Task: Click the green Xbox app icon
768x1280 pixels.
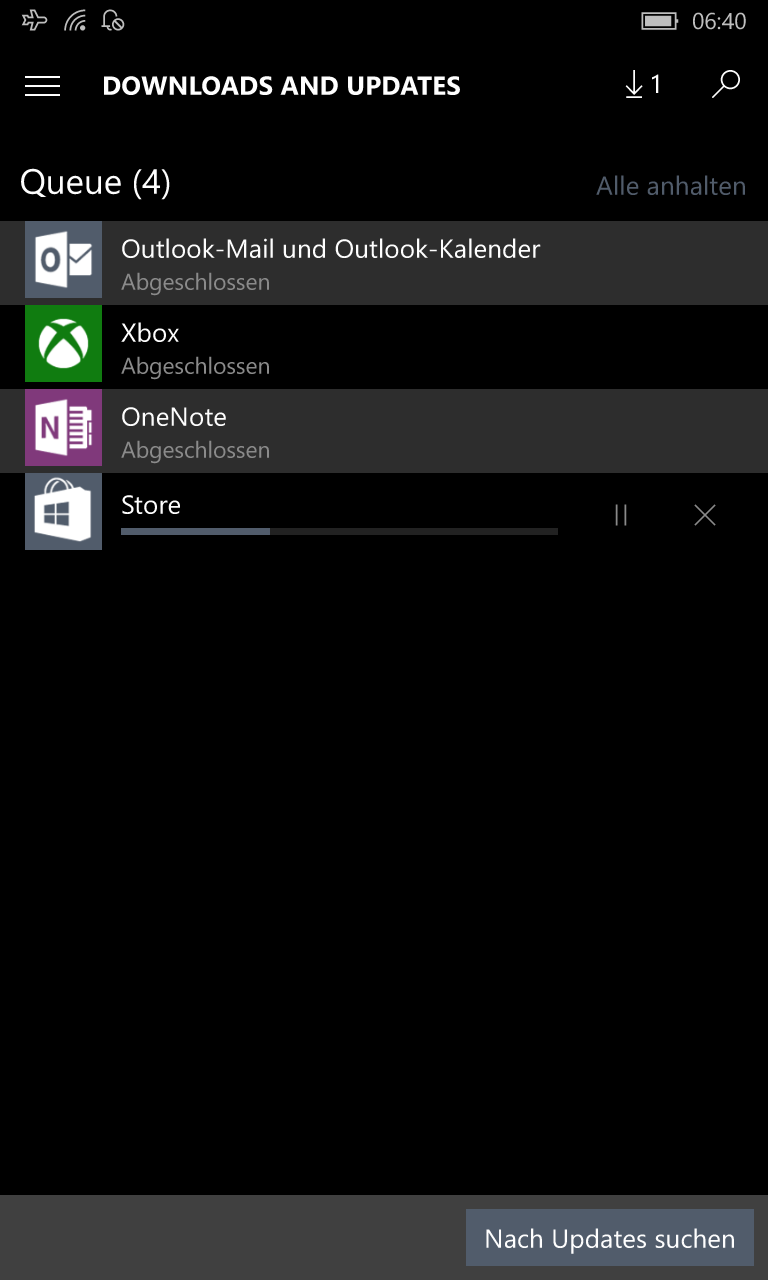Action: coord(63,344)
